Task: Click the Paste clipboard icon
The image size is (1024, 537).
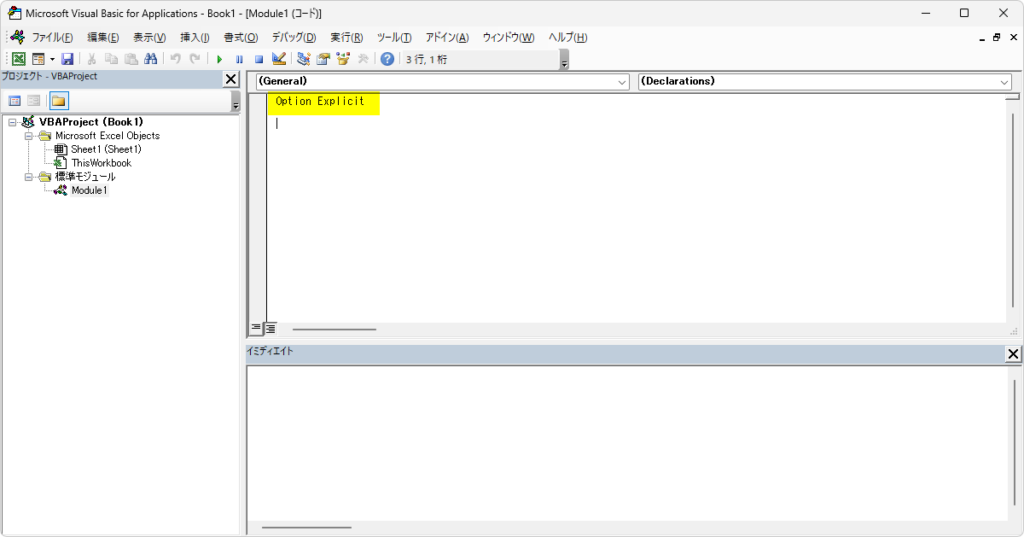Action: 131,59
